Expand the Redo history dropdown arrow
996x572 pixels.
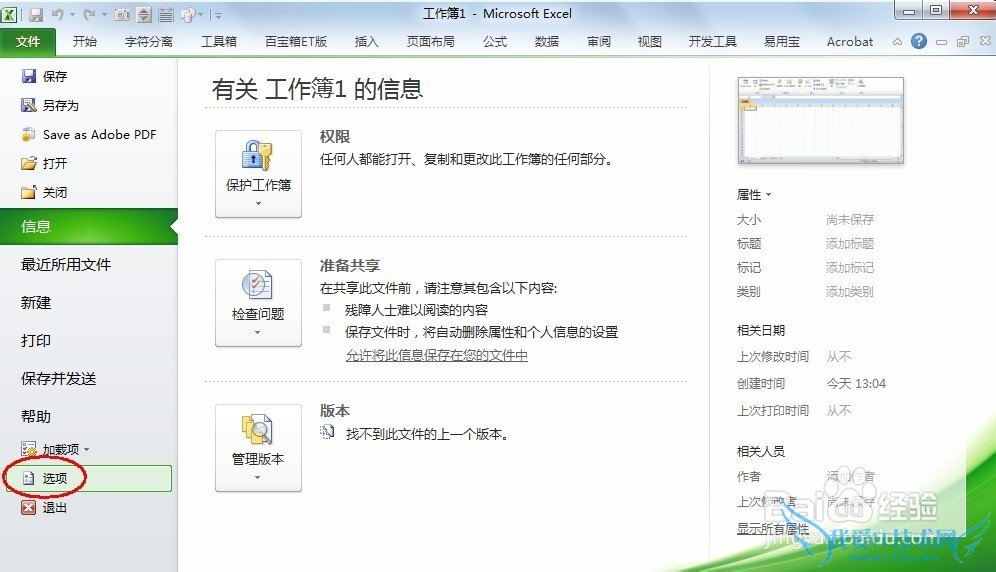point(104,14)
